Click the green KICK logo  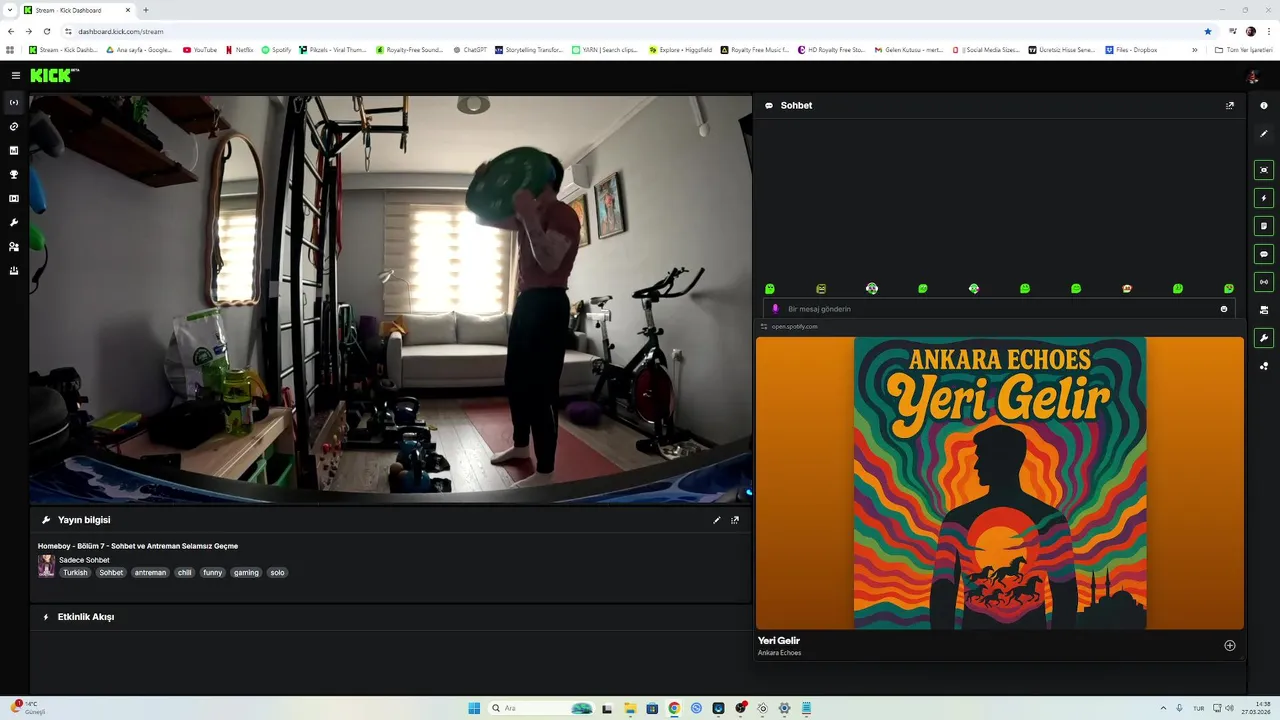point(54,75)
